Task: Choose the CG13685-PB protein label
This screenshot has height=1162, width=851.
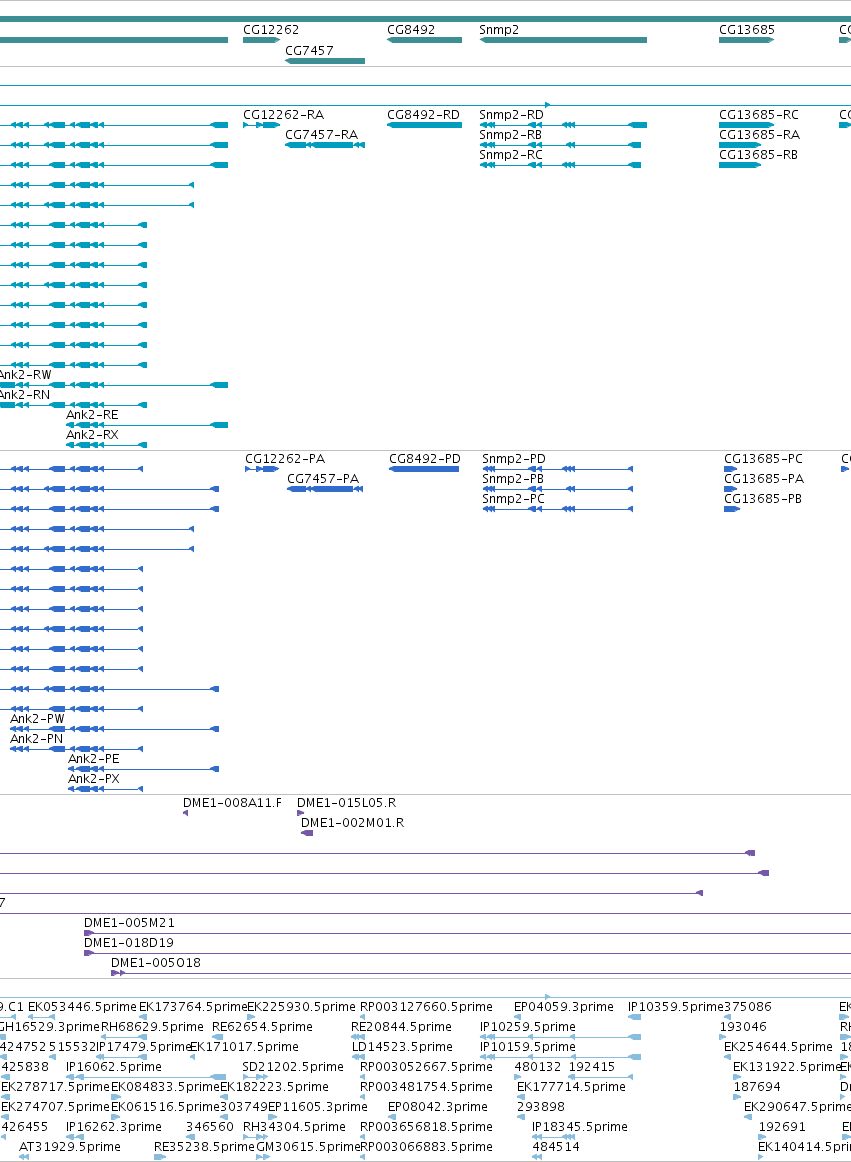Action: 763,499
